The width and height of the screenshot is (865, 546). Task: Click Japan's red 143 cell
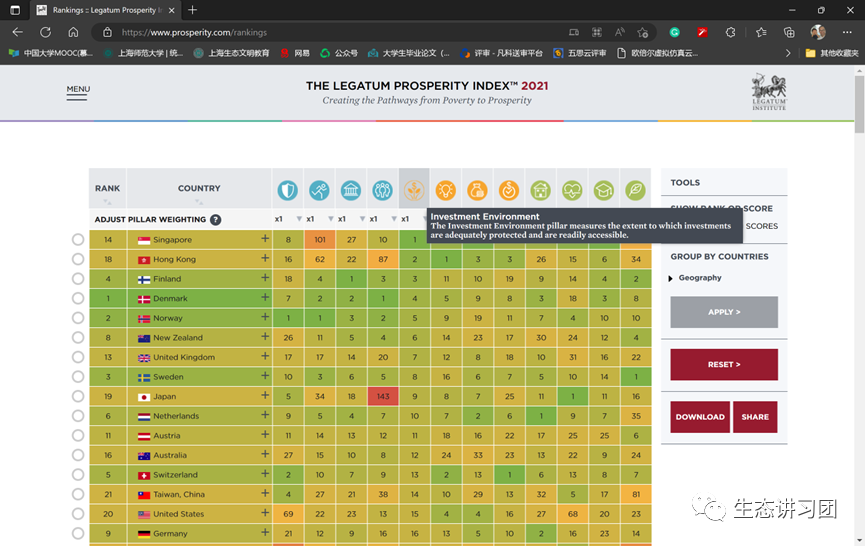tap(383, 396)
